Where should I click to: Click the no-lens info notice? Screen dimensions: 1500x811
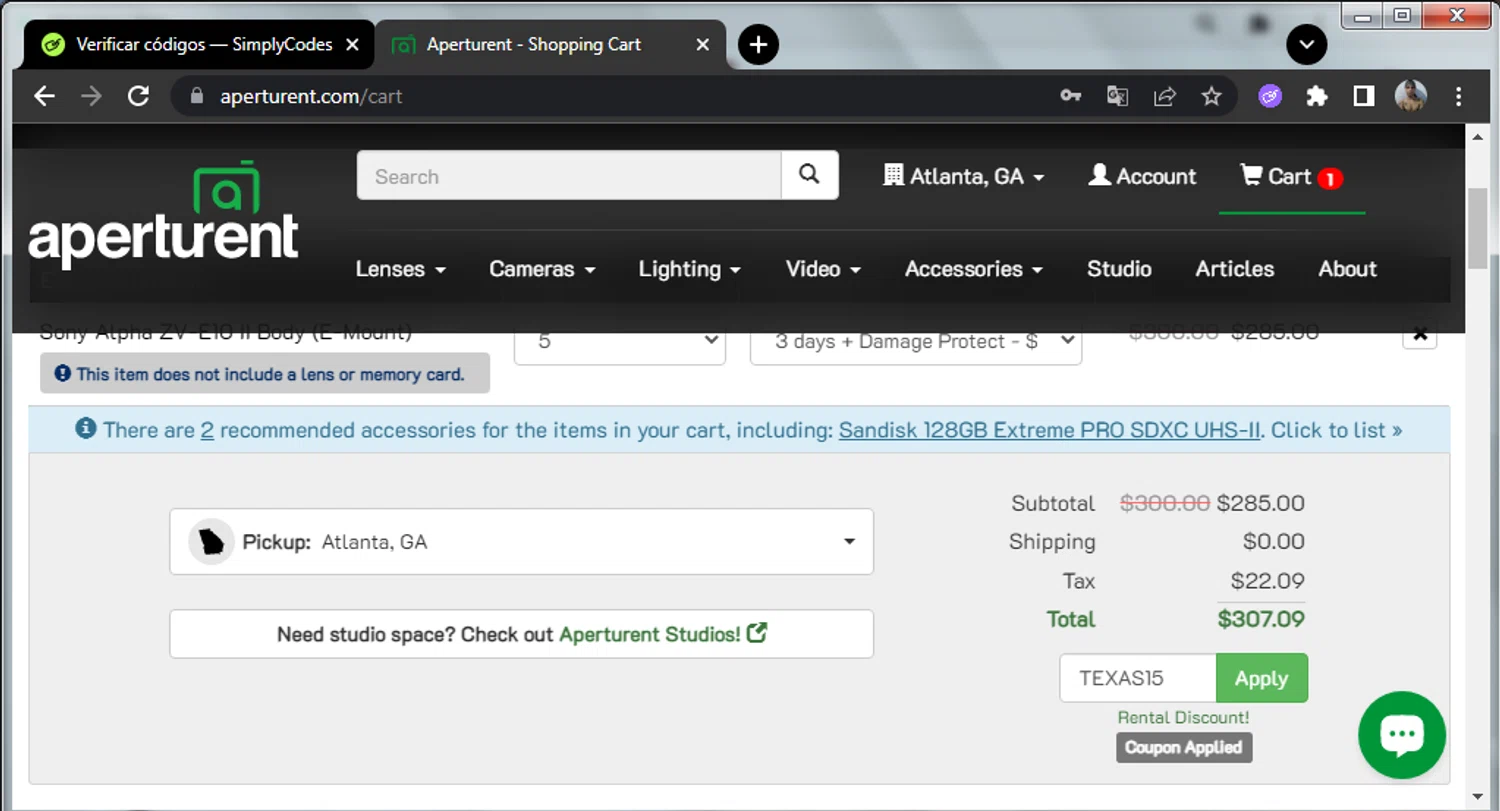click(265, 373)
